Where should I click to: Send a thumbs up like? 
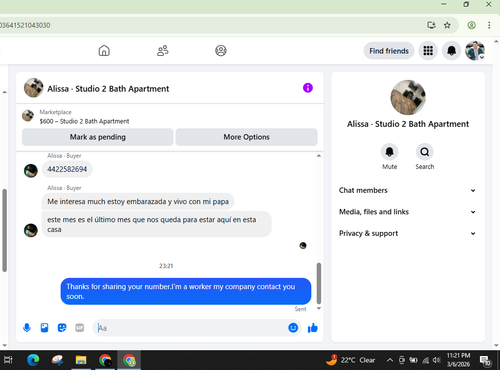(x=313, y=328)
